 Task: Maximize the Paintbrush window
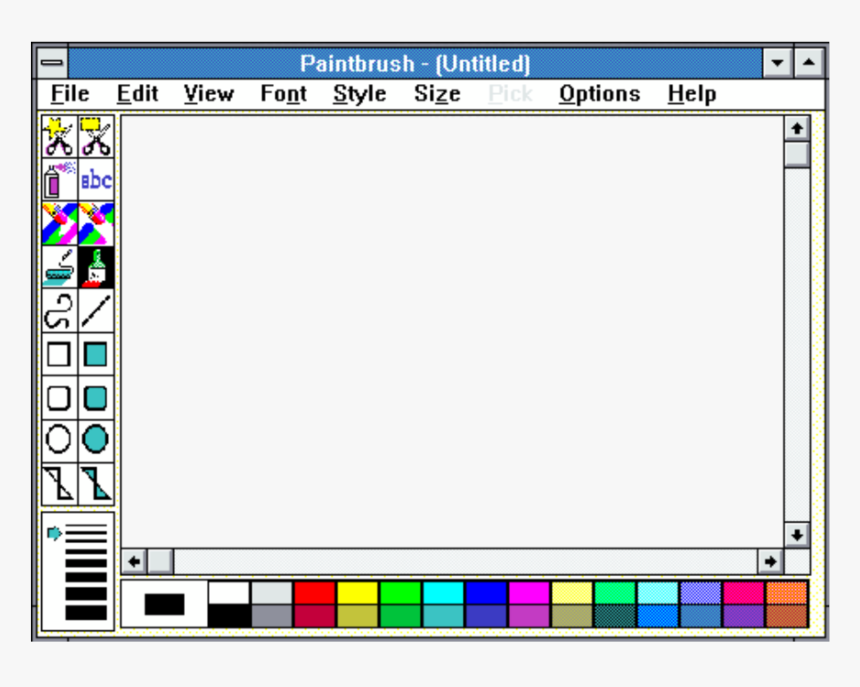point(808,63)
